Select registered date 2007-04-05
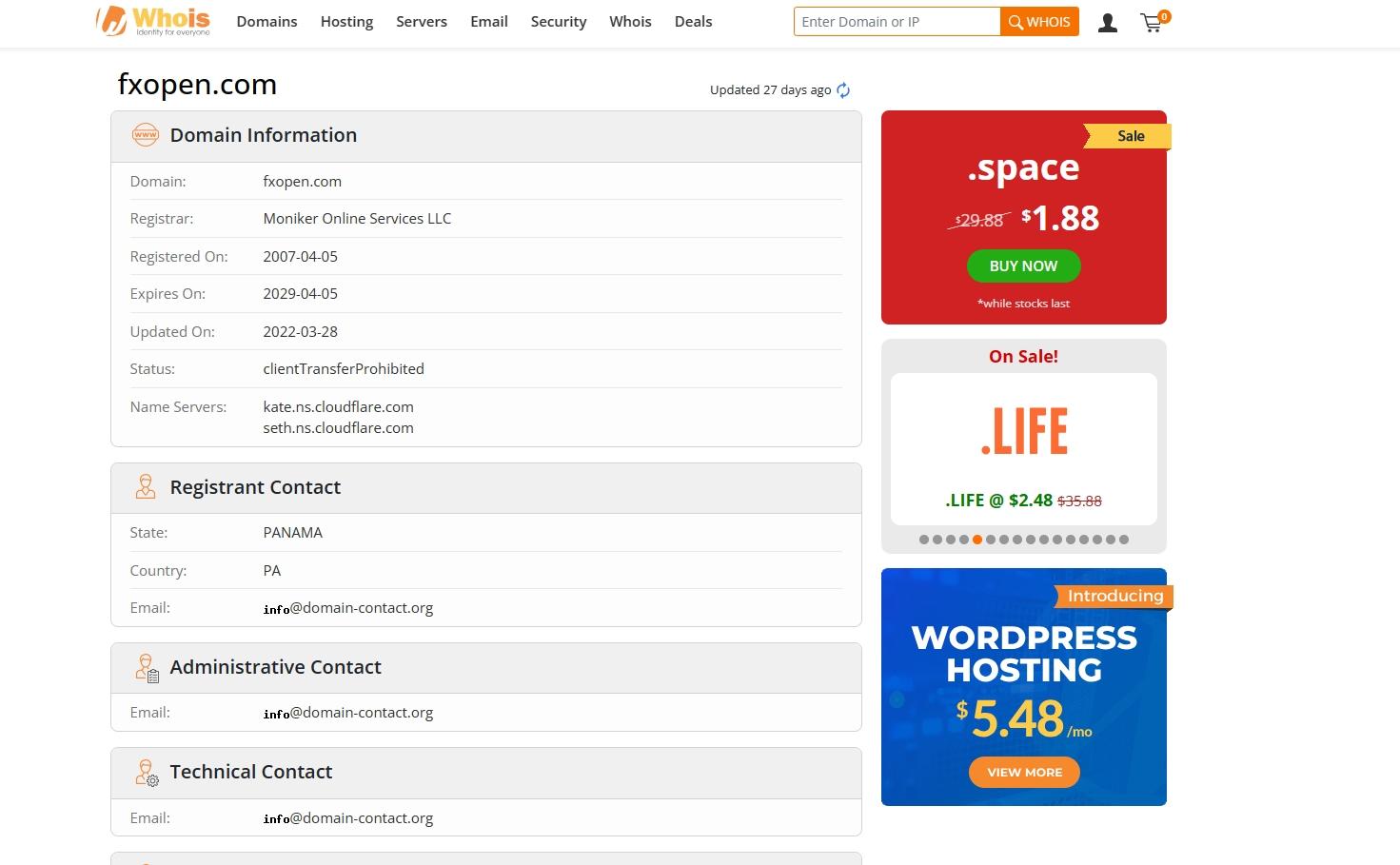1400x865 pixels. (301, 257)
